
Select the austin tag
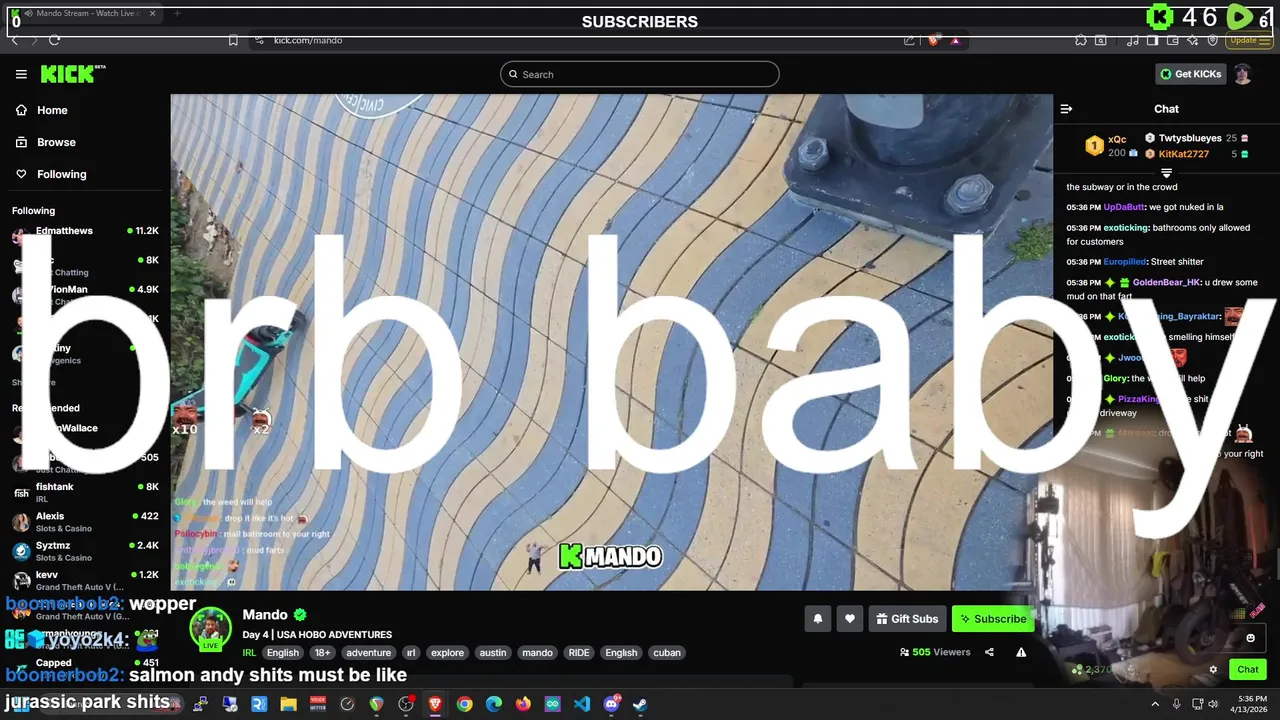point(493,653)
